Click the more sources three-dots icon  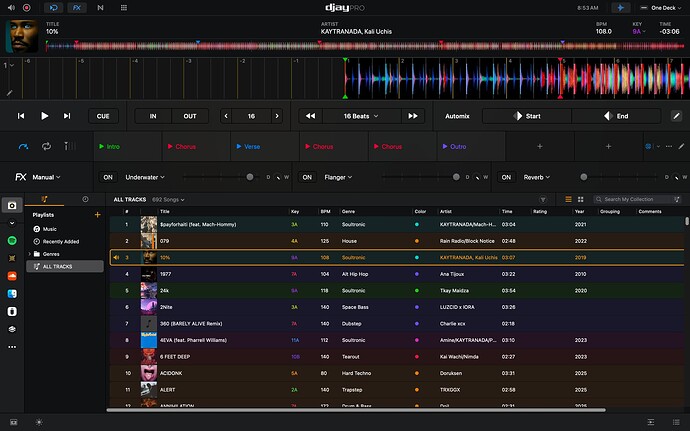(12, 347)
